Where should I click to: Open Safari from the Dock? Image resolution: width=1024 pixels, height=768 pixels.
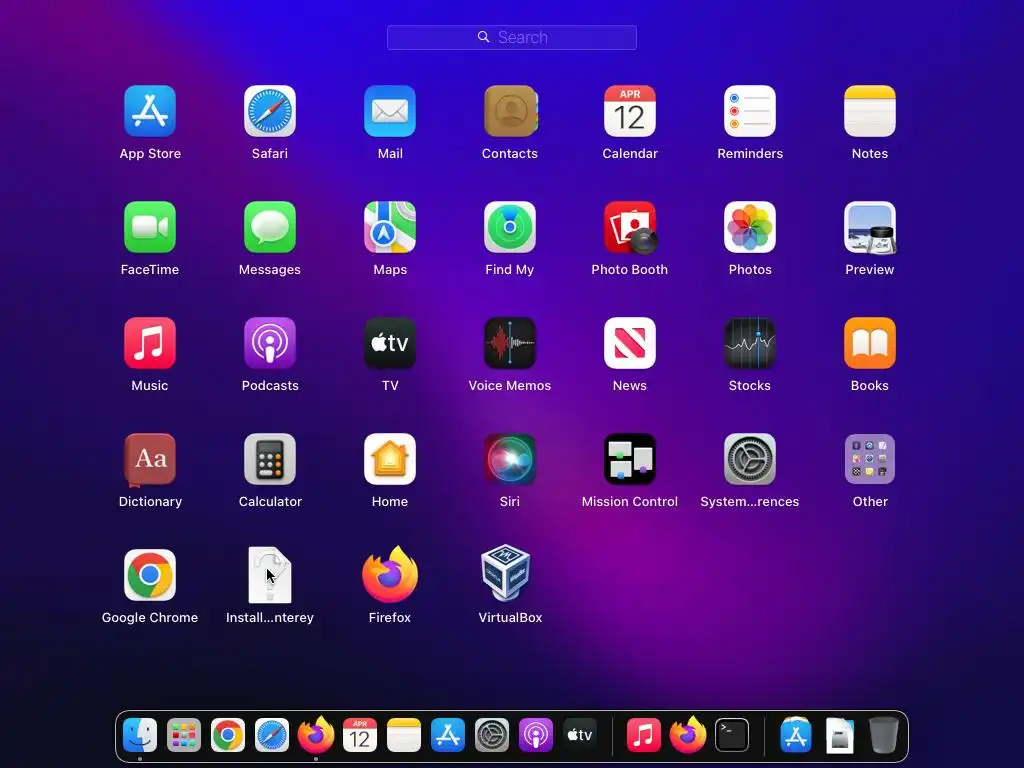272,735
